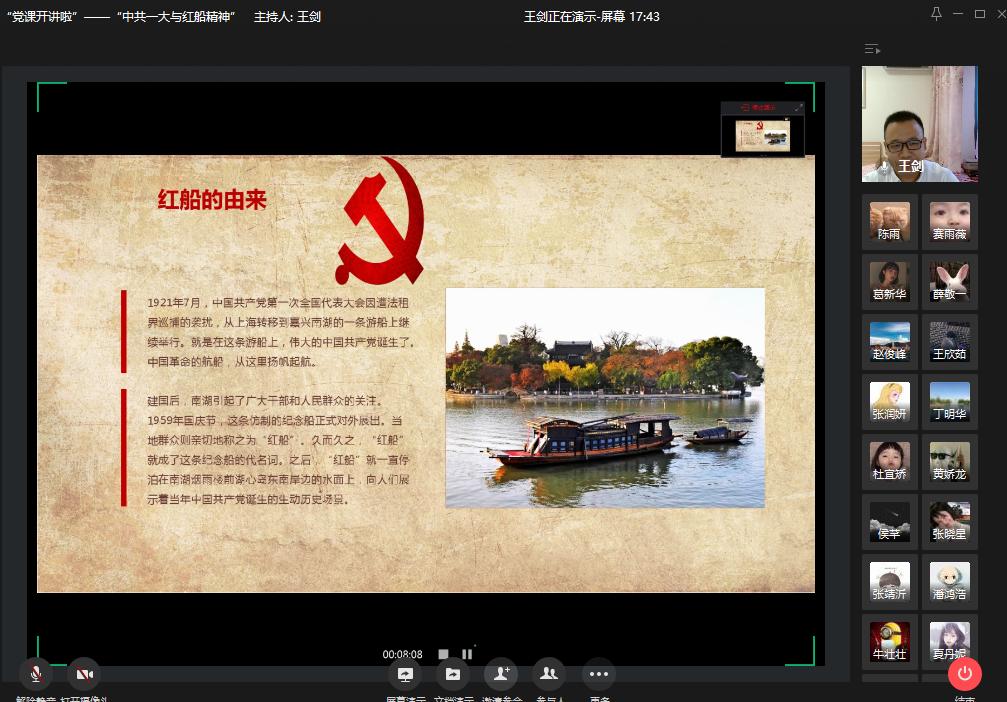Pin the meeting window on top
The image size is (1007, 702).
pos(936,14)
